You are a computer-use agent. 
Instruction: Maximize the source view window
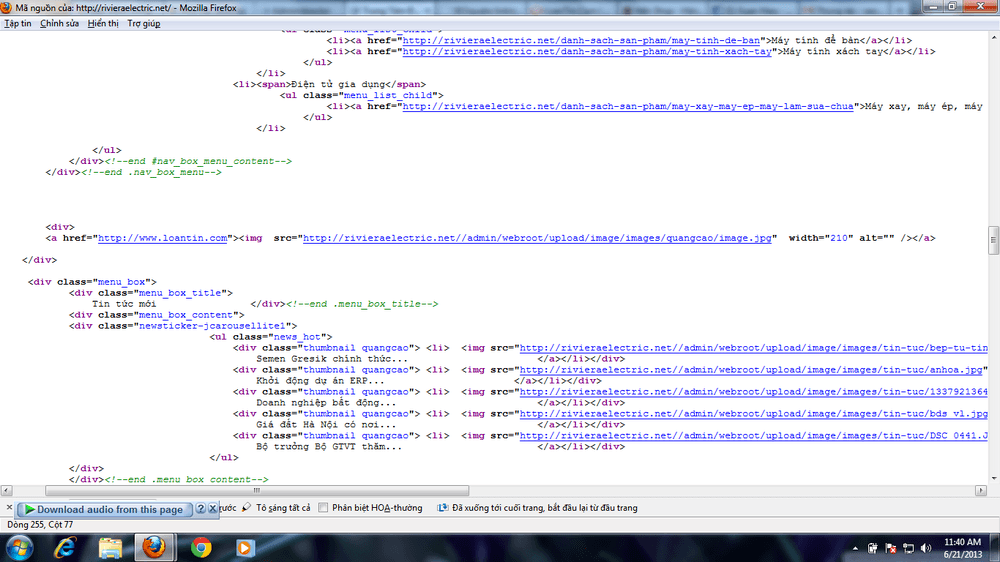click(x=952, y=6)
